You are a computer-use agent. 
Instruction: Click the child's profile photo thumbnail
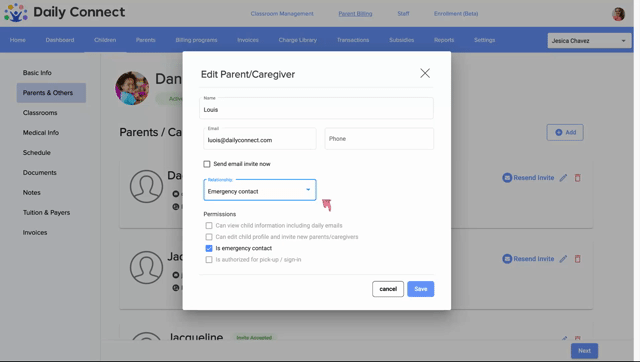click(x=132, y=88)
